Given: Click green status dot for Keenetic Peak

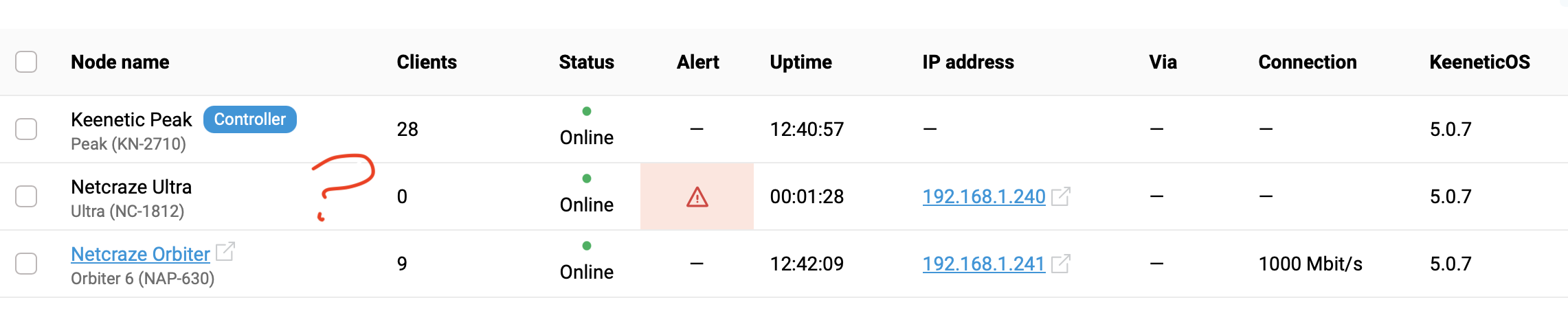Looking at the screenshot, I should tap(587, 111).
